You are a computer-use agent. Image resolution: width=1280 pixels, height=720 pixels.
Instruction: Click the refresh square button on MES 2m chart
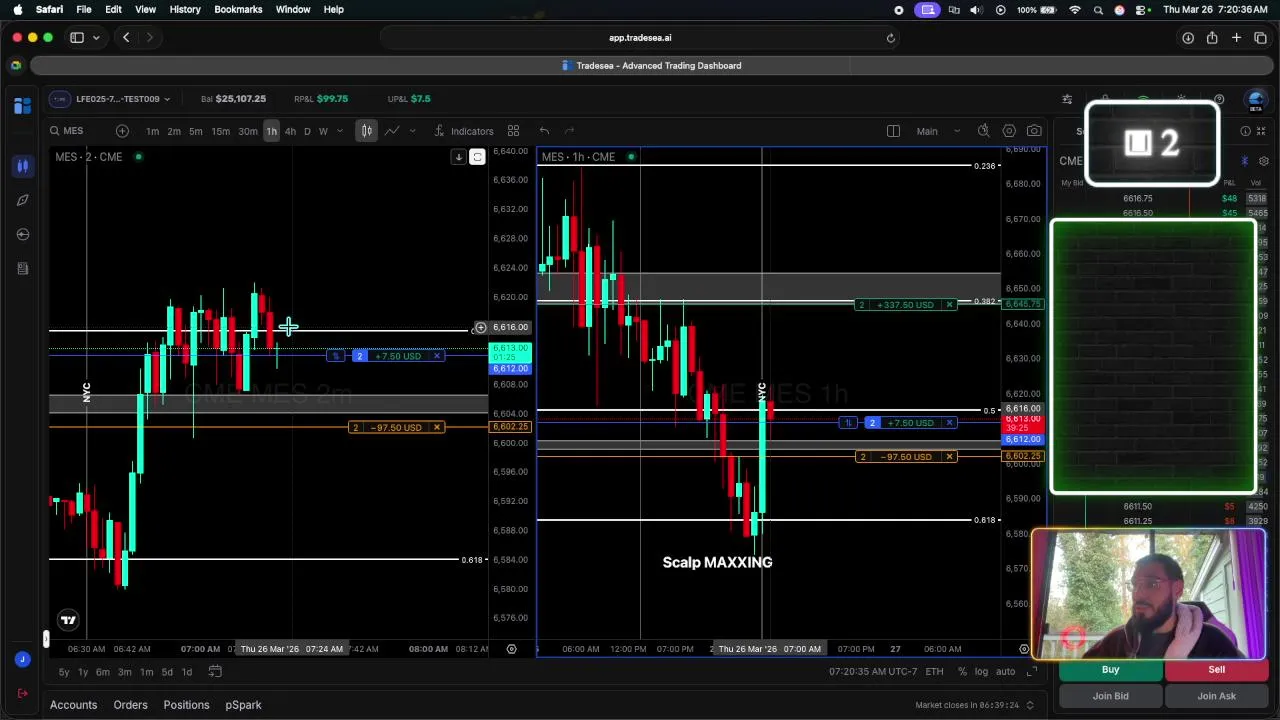click(x=477, y=157)
